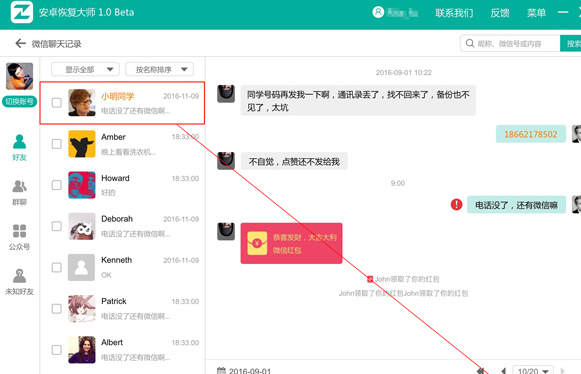
Task: Click Deborah's owl avatar
Action: coord(82,226)
